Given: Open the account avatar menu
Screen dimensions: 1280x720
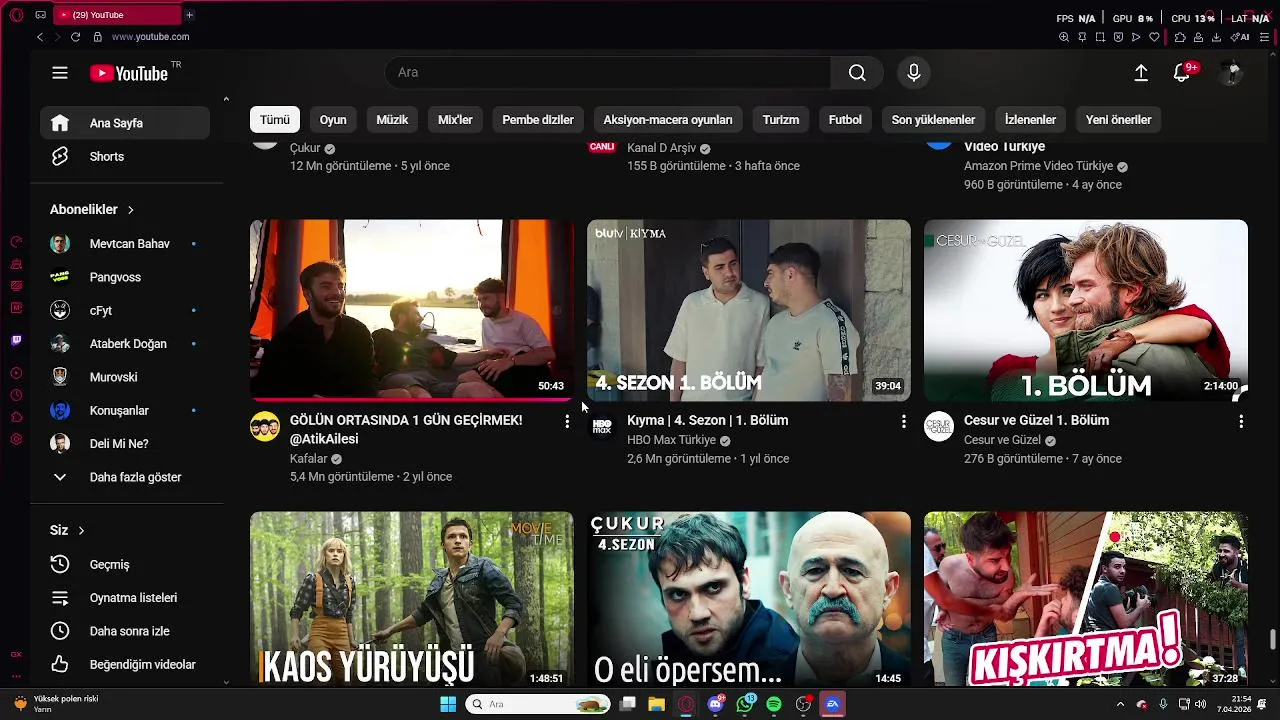Looking at the screenshot, I should 1231,72.
